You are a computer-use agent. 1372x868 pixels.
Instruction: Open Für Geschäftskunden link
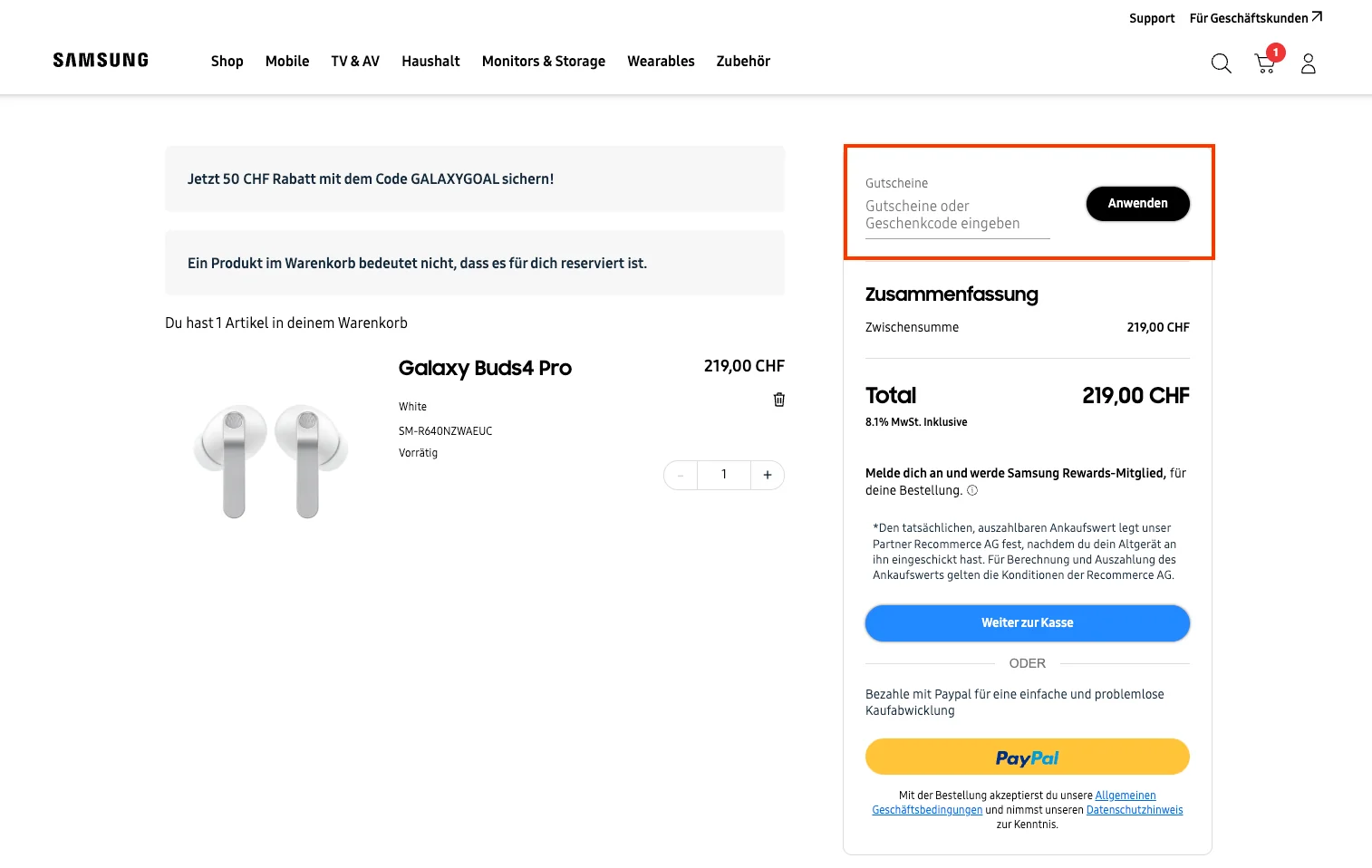coord(1256,18)
